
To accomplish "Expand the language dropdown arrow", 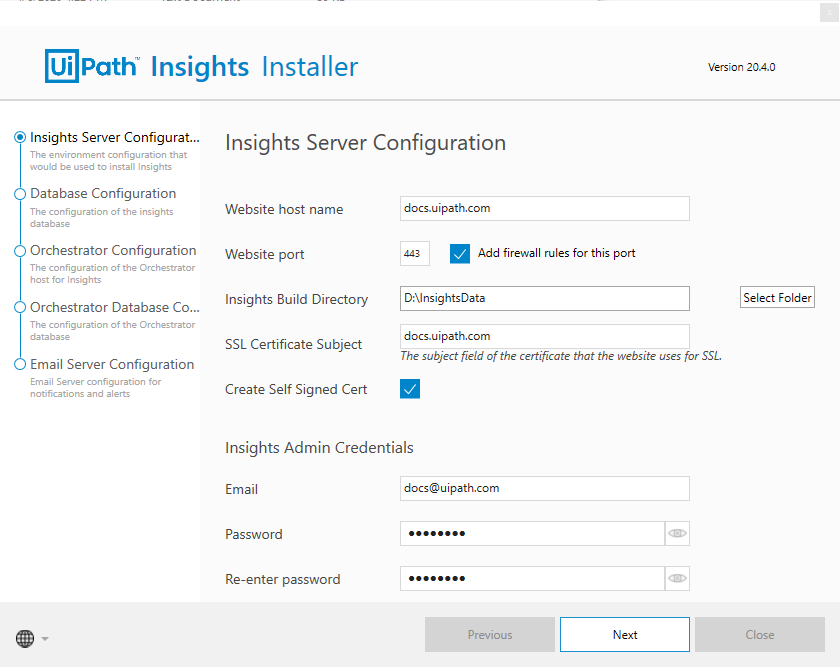I will pos(45,639).
